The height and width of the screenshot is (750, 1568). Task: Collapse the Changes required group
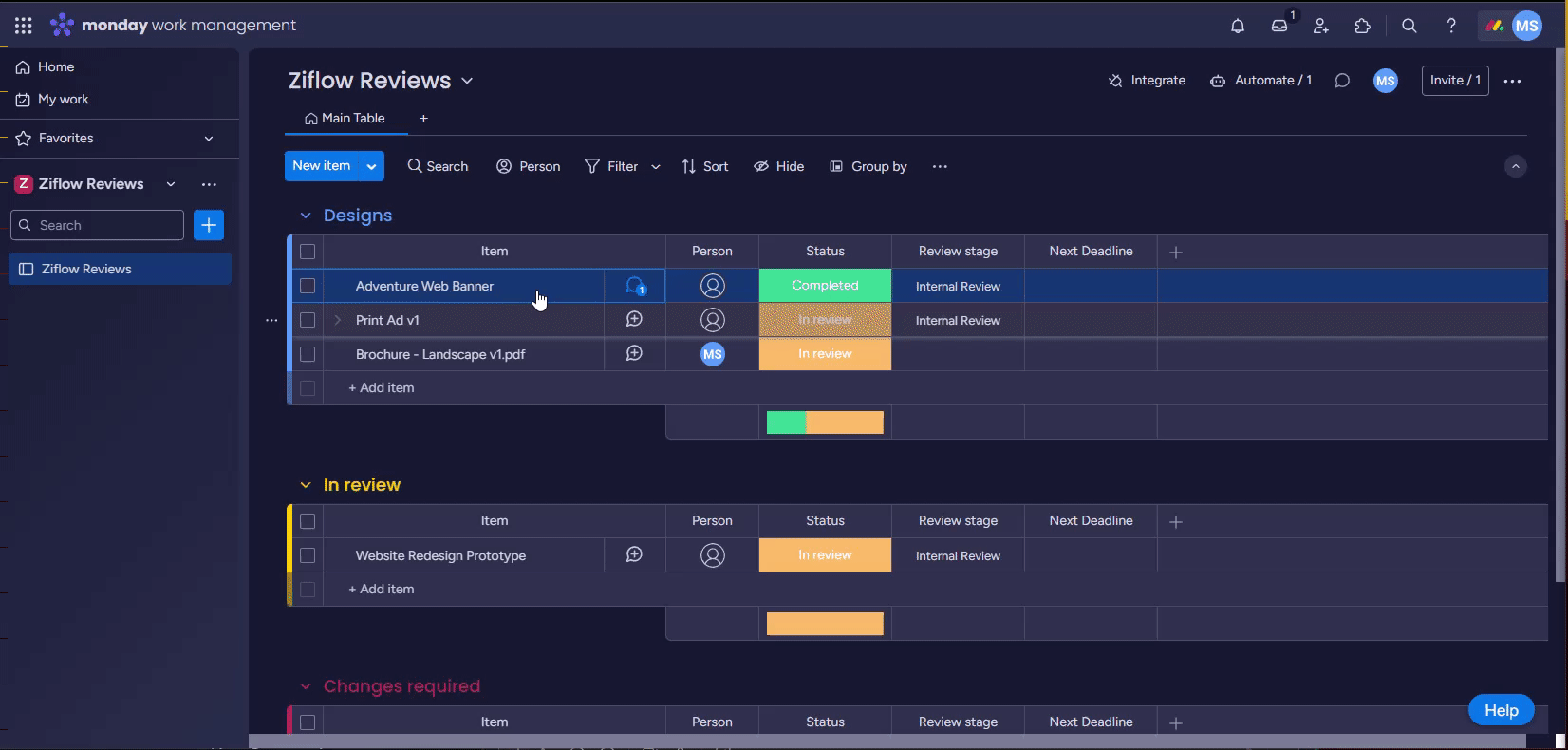(306, 686)
